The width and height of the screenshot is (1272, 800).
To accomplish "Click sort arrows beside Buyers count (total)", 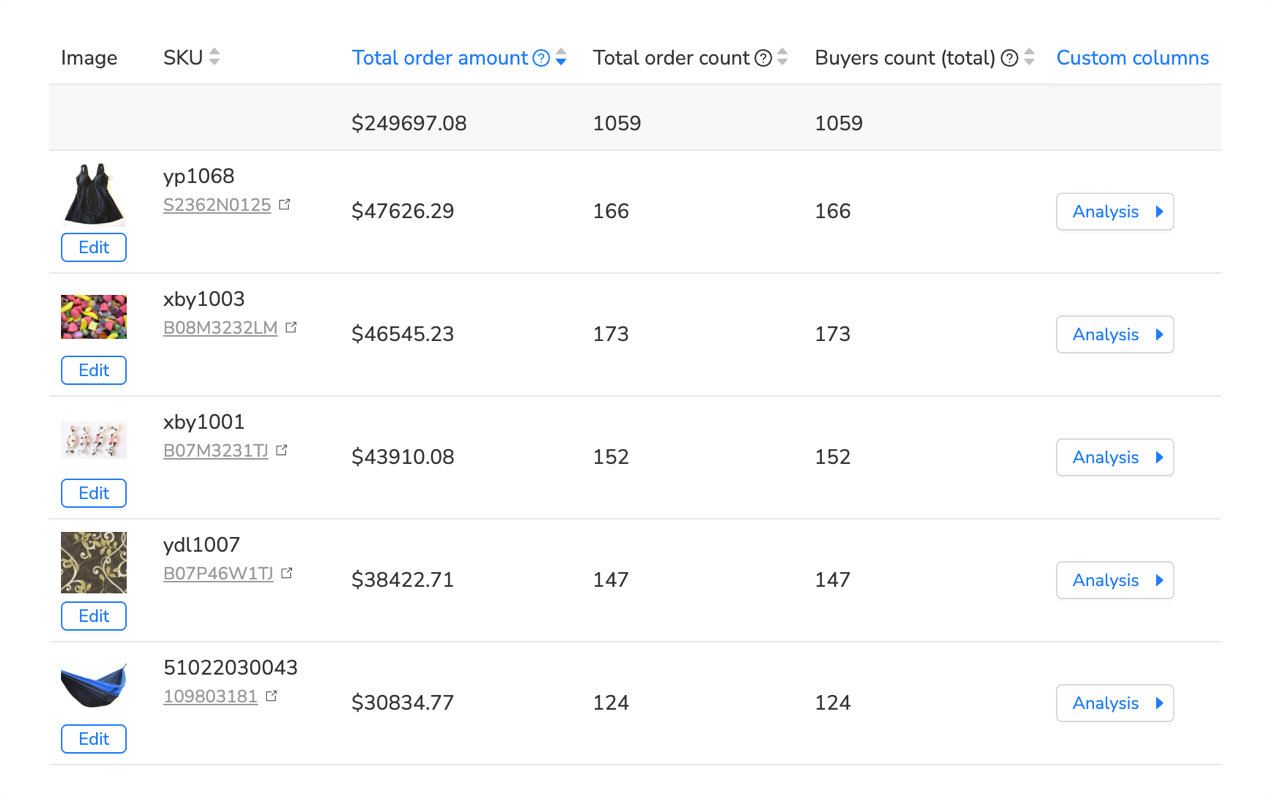I will [x=1030, y=57].
